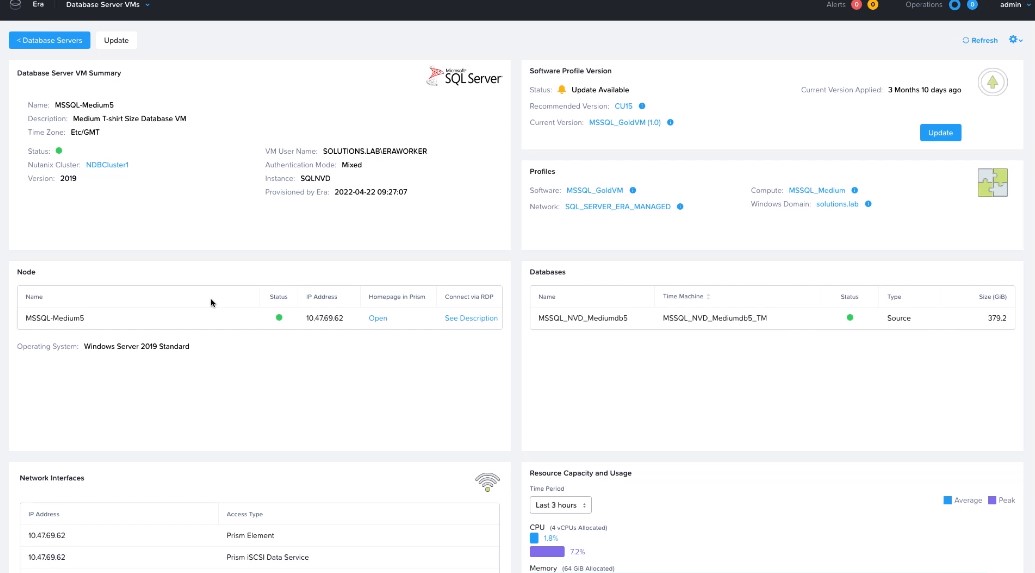The height and width of the screenshot is (573, 1035).
Task: Expand the admin user menu
Action: point(1015,5)
